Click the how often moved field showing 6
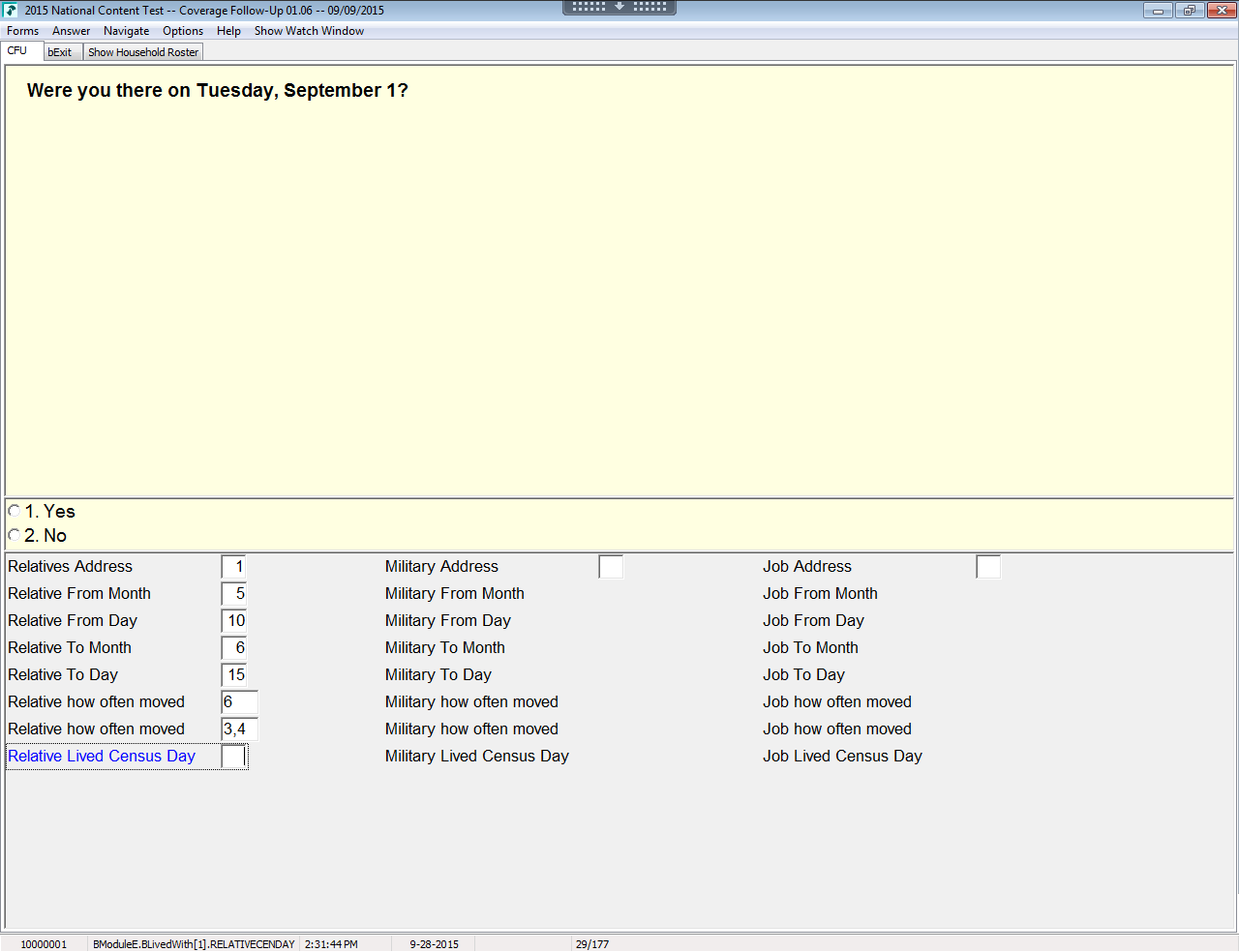The height and width of the screenshot is (952, 1239). tap(239, 702)
